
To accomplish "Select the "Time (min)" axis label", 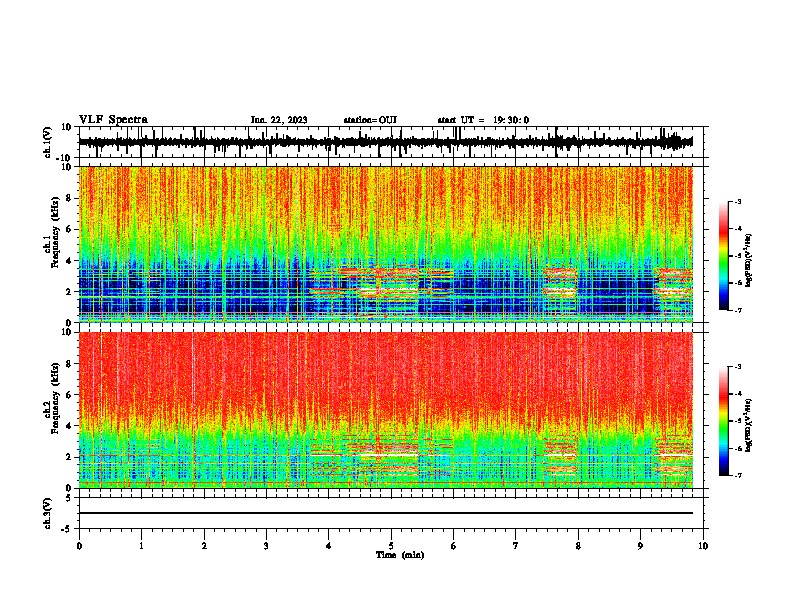I will click(400, 555).
